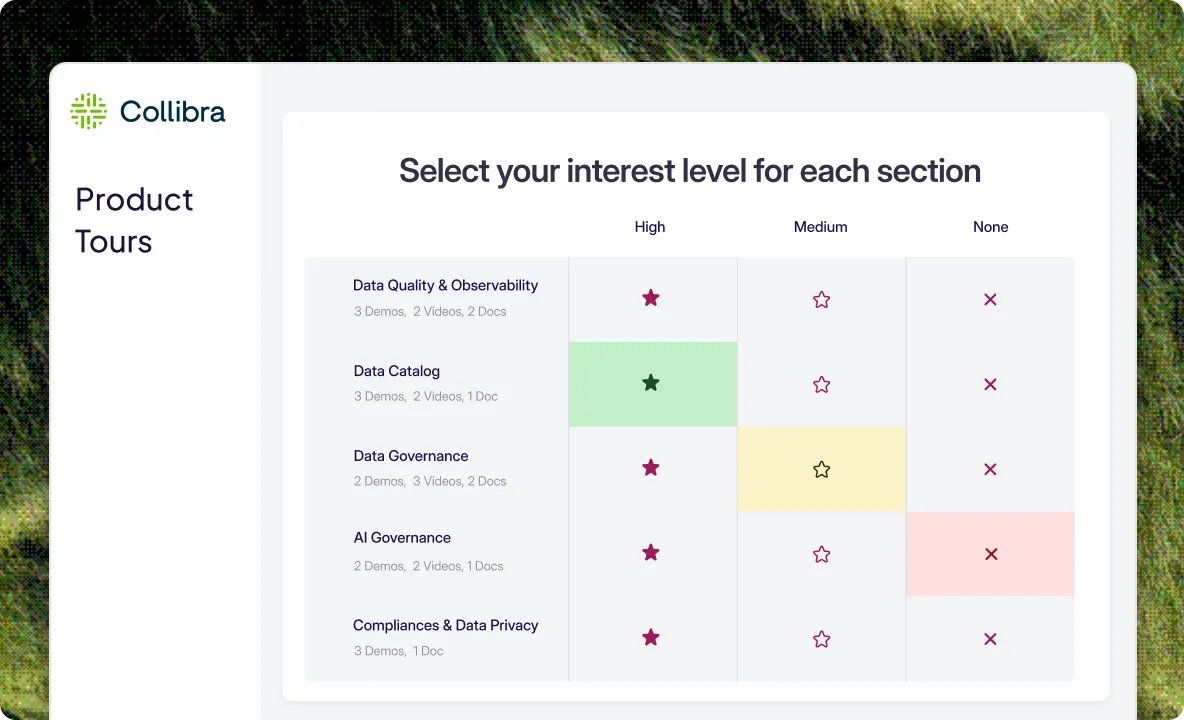Select High star for AI Governance
The width and height of the screenshot is (1184, 720).
coord(650,552)
